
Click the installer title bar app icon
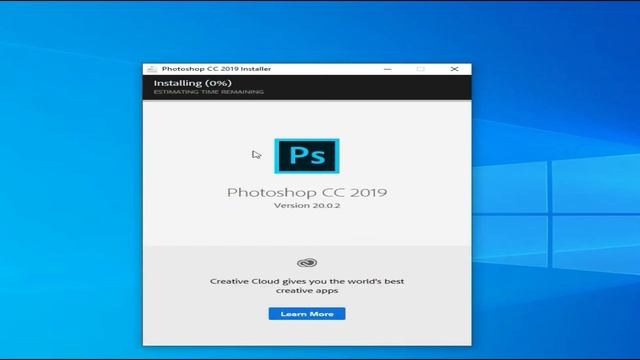coord(152,69)
